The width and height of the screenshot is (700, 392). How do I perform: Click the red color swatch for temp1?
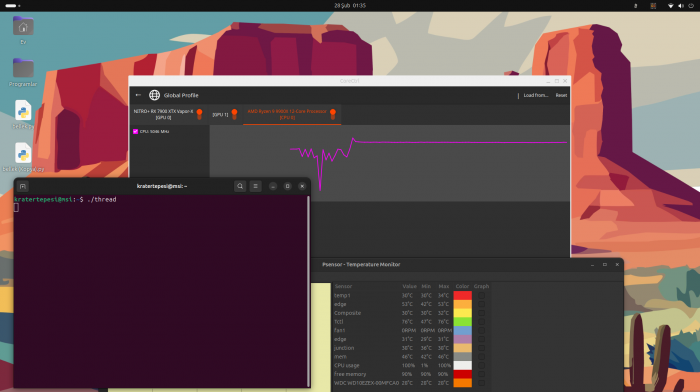coord(462,296)
